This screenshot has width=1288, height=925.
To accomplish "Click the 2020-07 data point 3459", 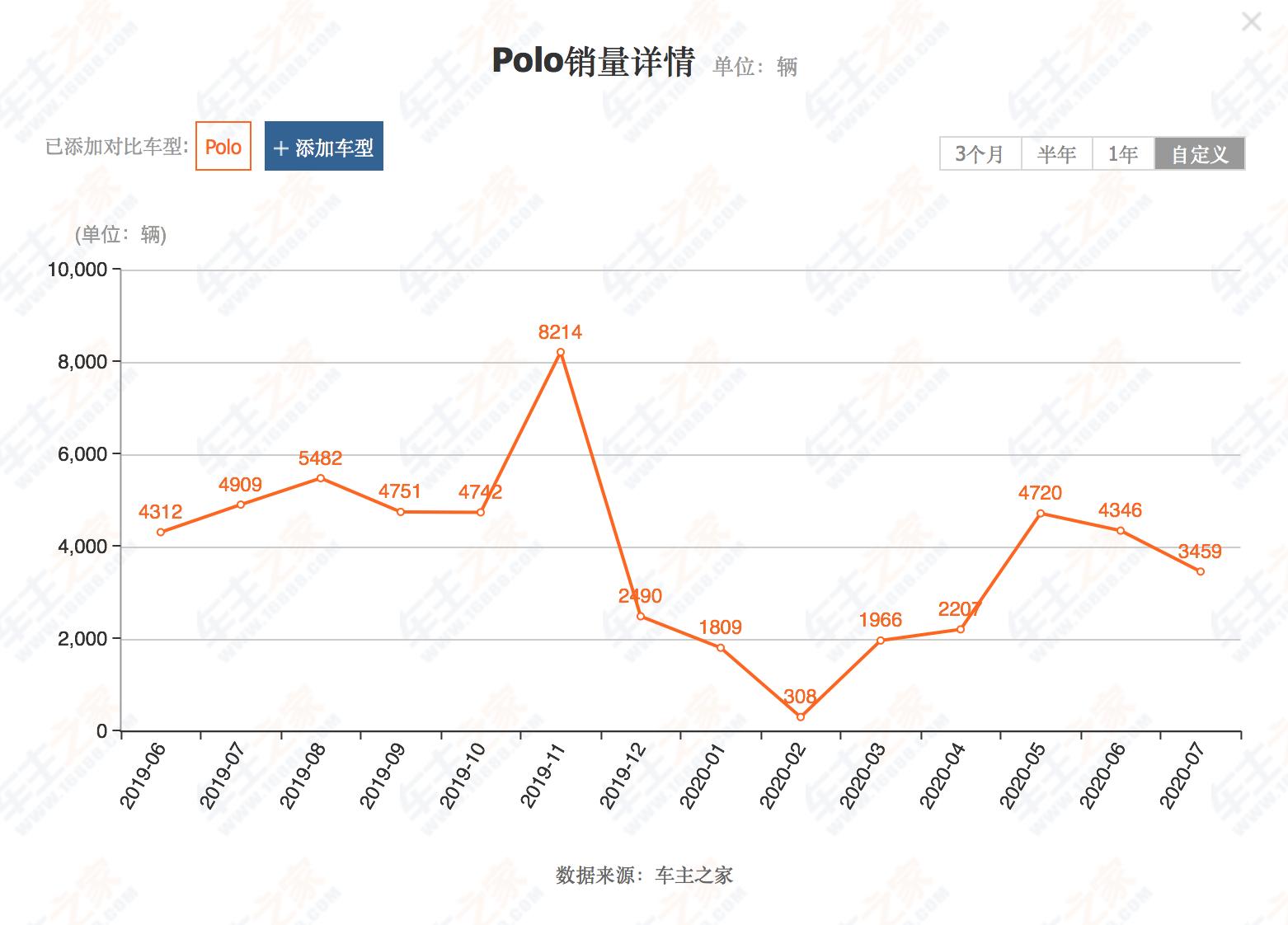I will point(1201,571).
